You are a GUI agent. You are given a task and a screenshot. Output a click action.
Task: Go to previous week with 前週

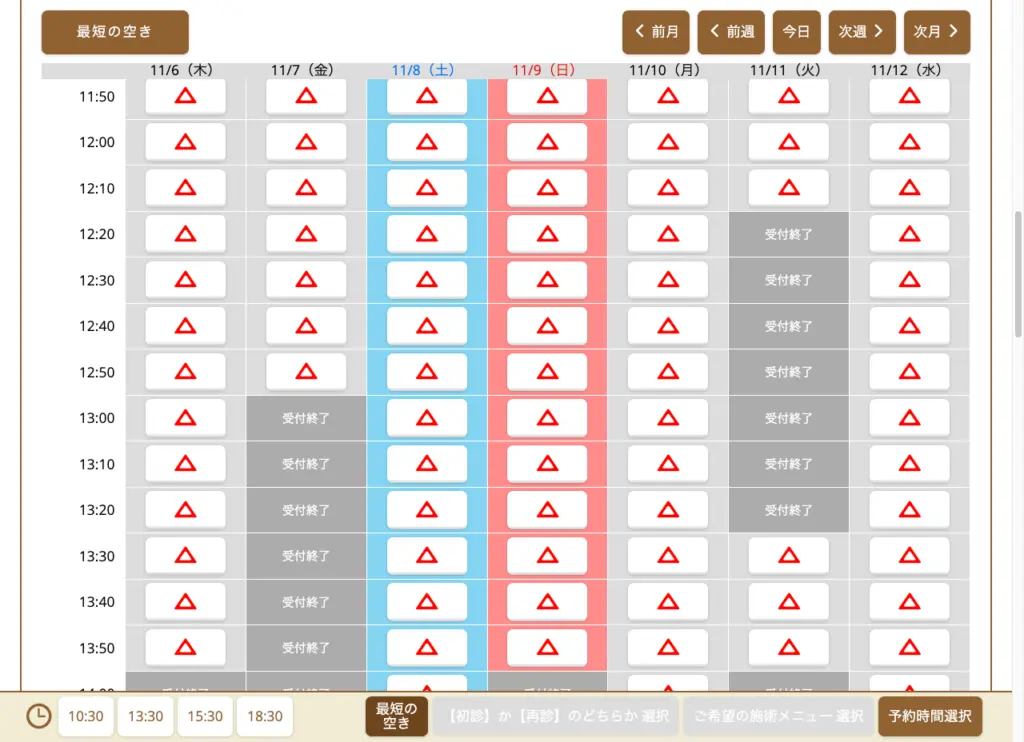pyautogui.click(x=731, y=32)
